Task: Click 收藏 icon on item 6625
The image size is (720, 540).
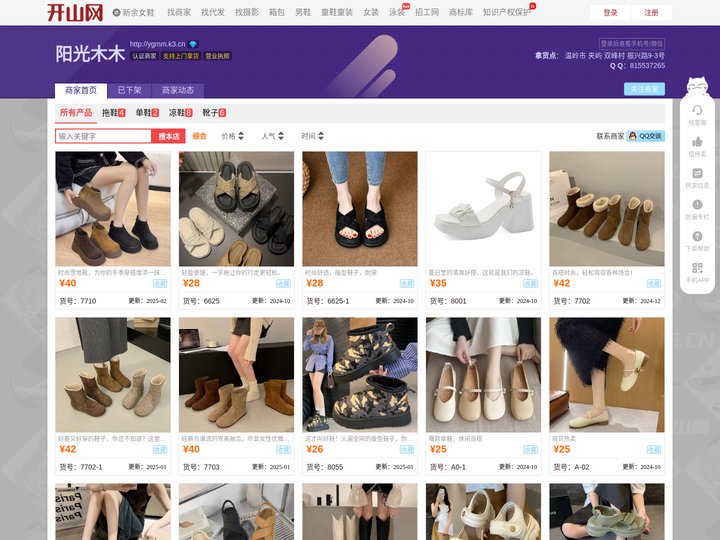Action: (x=283, y=283)
